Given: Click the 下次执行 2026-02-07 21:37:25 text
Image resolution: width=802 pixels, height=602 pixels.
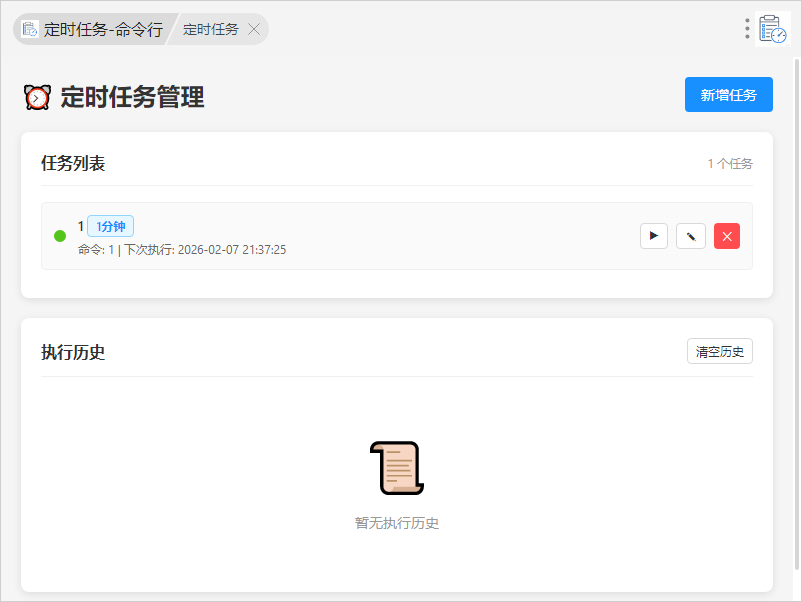Looking at the screenshot, I should 205,250.
